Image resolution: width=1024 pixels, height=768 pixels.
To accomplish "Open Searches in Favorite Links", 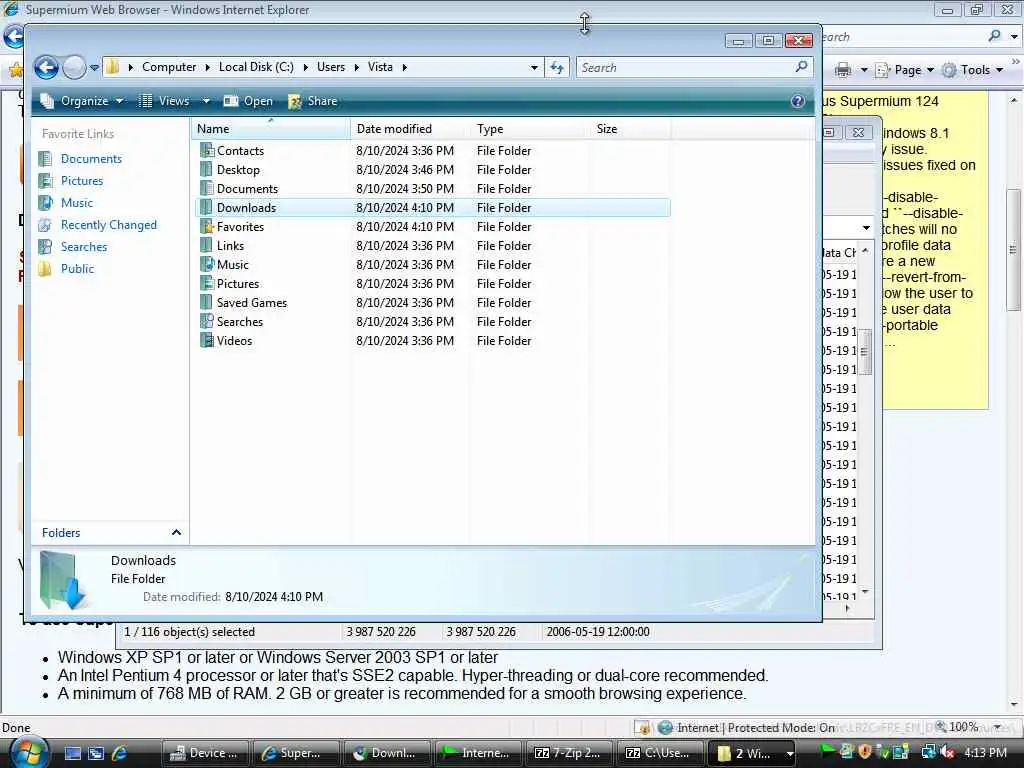I will click(x=84, y=247).
